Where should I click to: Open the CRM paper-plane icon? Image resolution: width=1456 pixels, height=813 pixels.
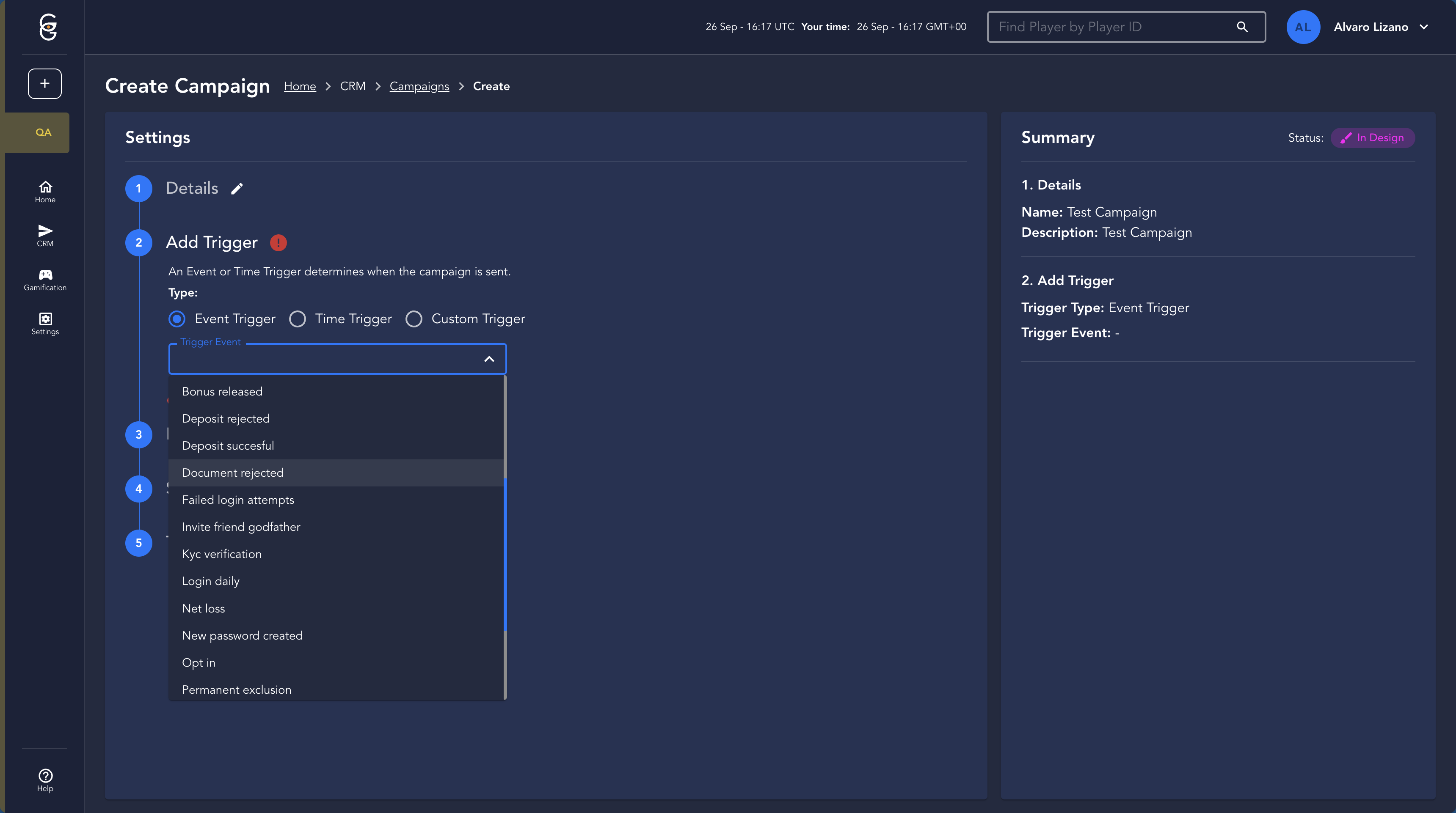tap(45, 235)
